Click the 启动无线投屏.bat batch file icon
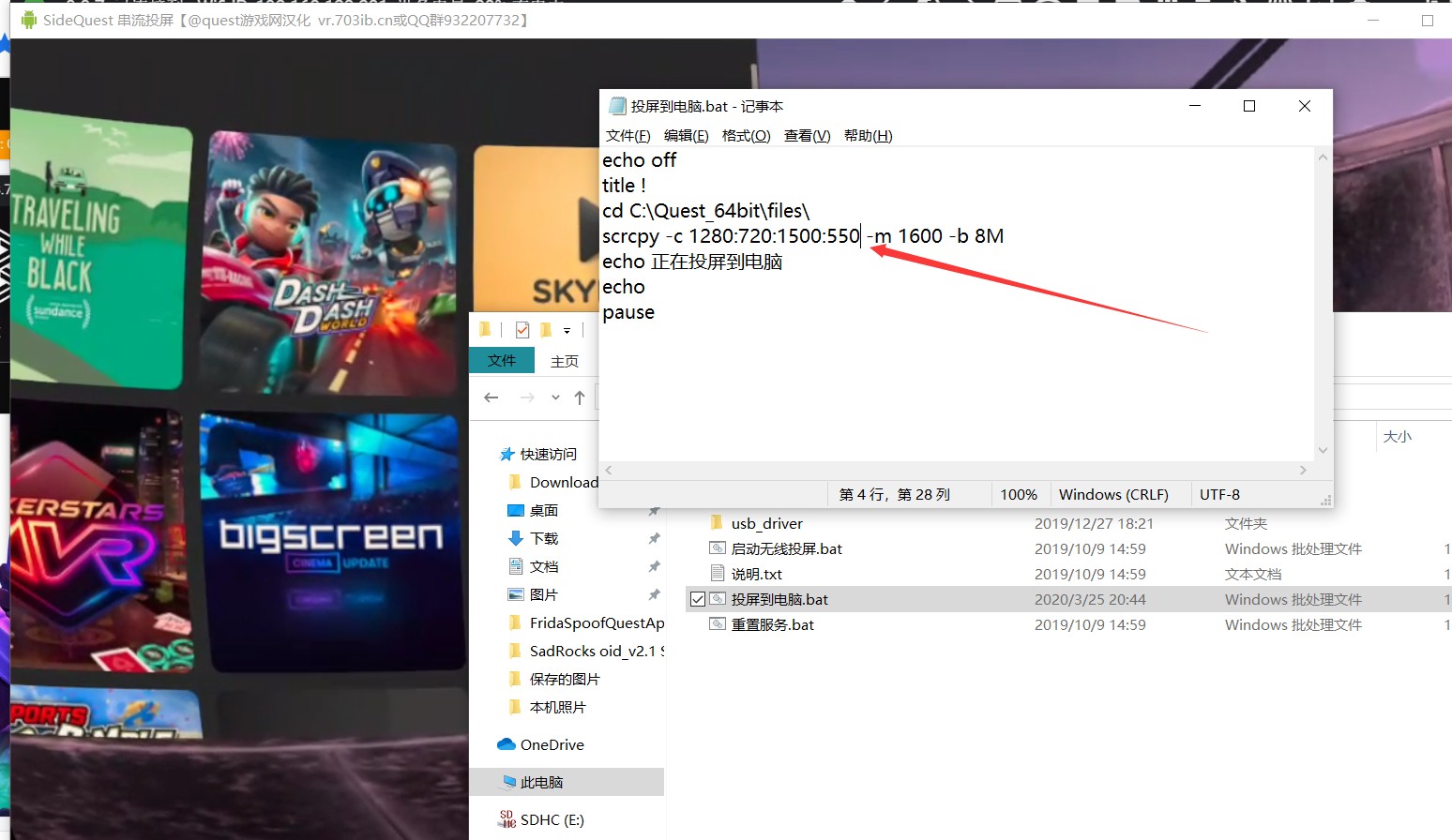1452x840 pixels. coord(718,547)
